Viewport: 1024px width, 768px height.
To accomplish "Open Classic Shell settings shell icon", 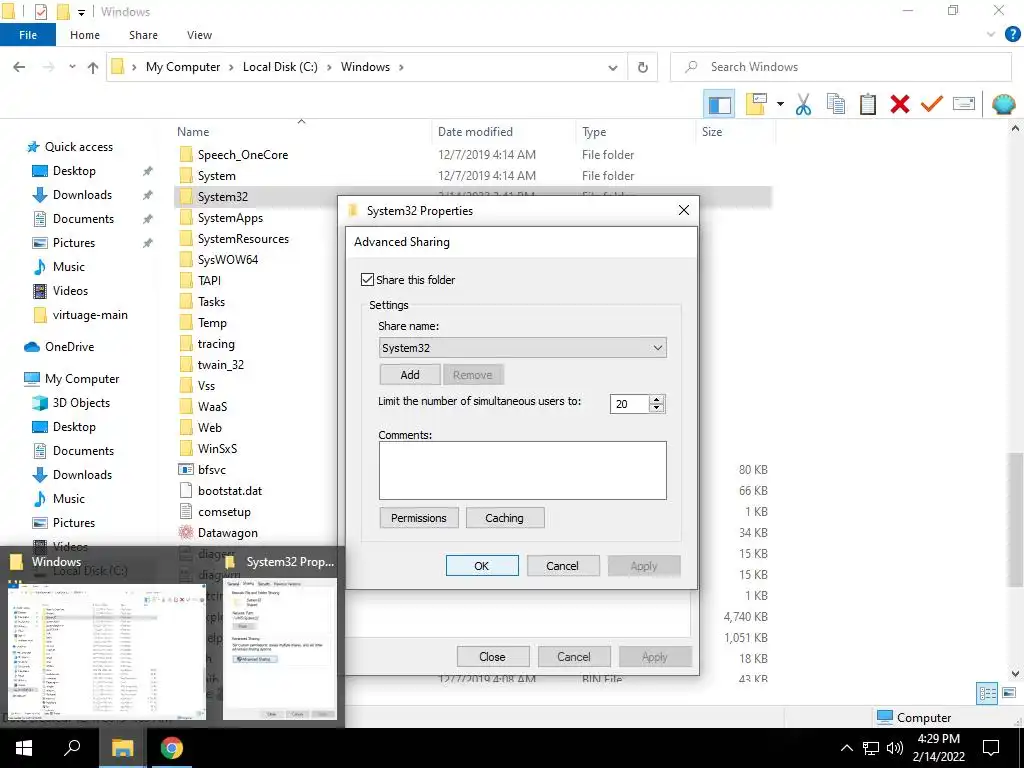I will click(1003, 104).
